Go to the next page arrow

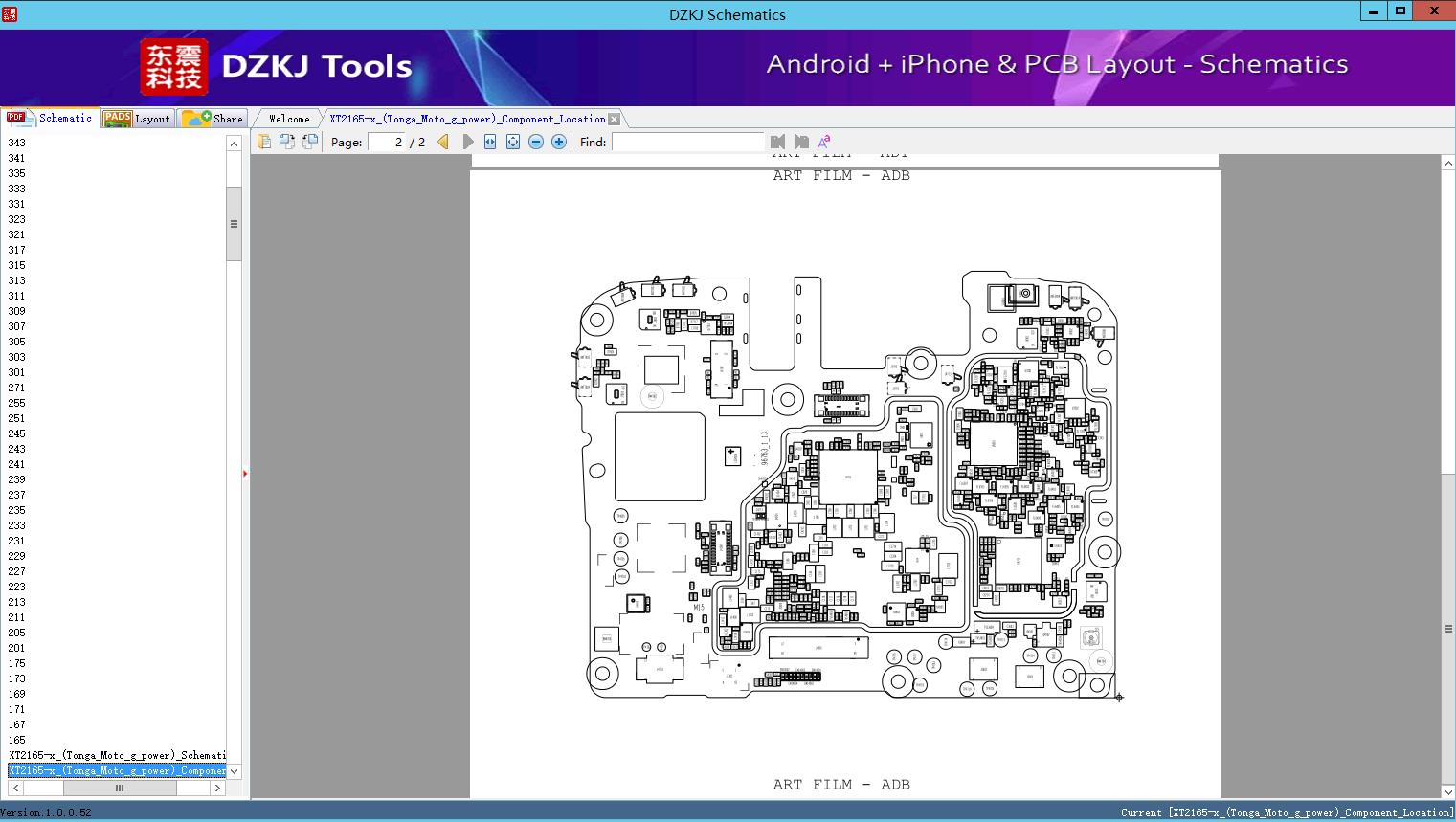(x=468, y=142)
